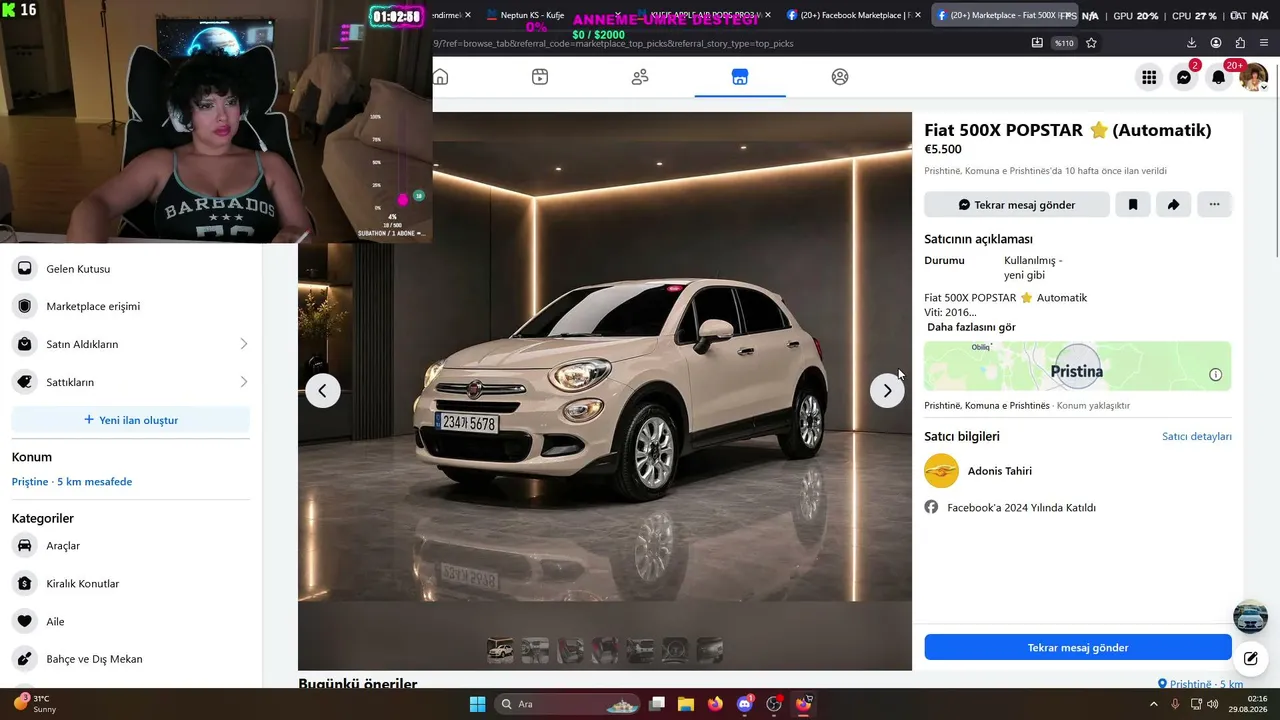Image resolution: width=1280 pixels, height=720 pixels.
Task: Open the browser downloads icon
Action: click(1191, 43)
